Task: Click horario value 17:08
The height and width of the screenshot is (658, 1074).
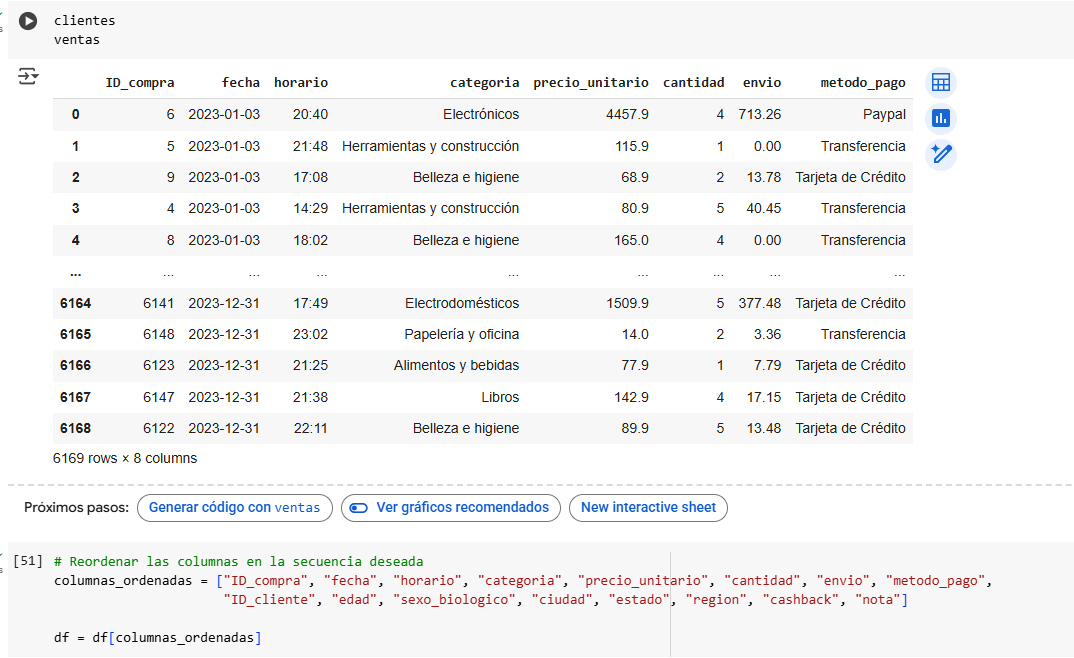Action: (x=310, y=177)
